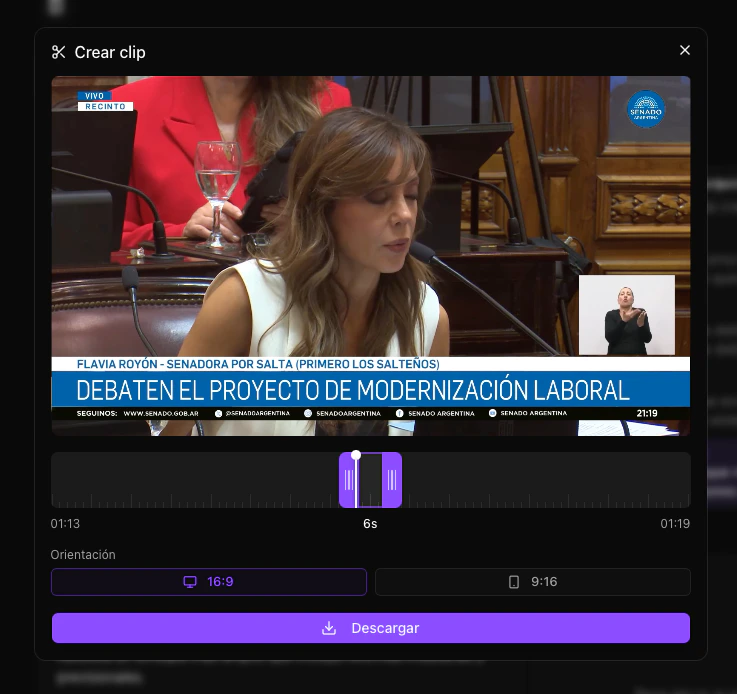
Task: Click the 21:19 clock in the video
Action: (647, 413)
